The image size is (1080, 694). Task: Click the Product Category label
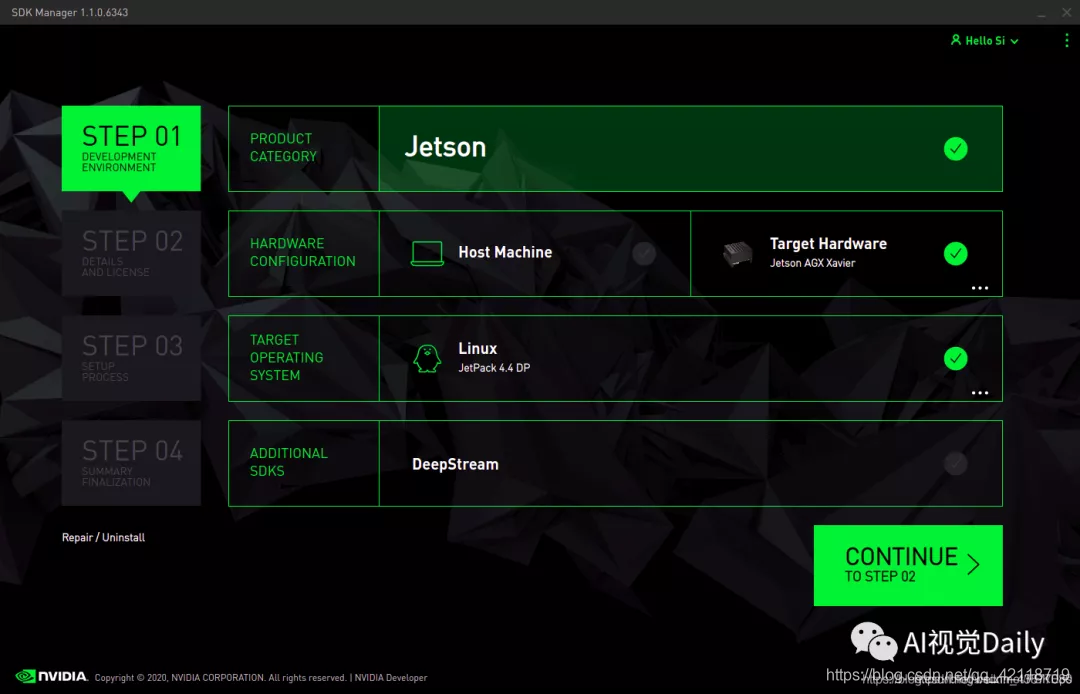[283, 147]
